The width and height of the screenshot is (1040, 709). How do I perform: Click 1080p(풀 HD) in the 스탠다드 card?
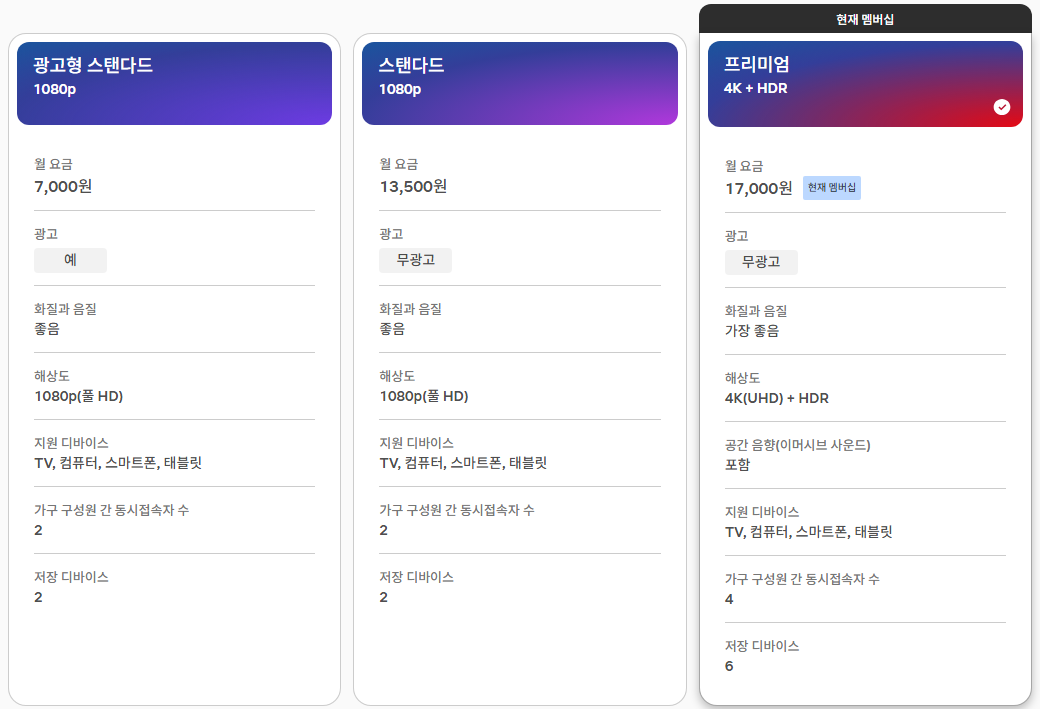[x=424, y=396]
